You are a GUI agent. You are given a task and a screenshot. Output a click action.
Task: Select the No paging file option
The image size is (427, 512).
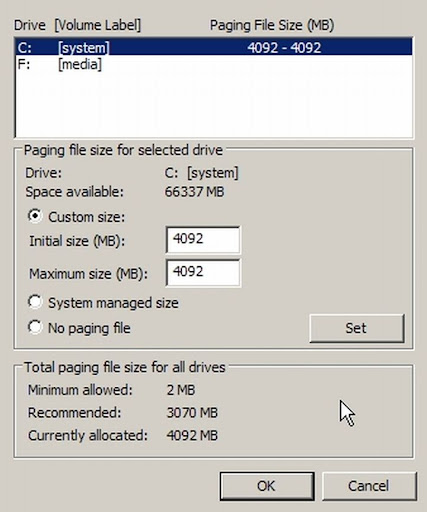[x=35, y=327]
